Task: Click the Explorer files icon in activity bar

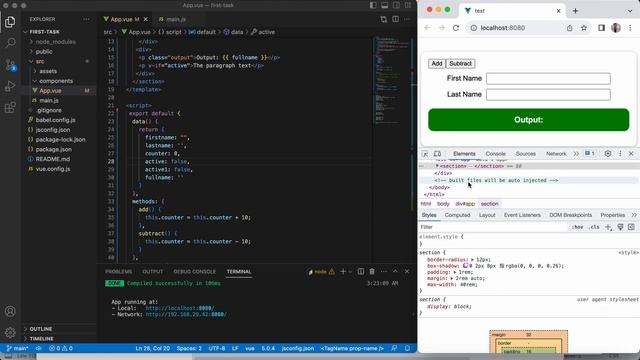Action: click(10, 22)
